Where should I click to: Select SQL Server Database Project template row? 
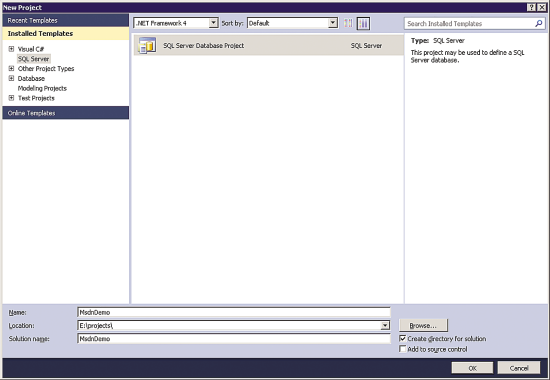269,45
